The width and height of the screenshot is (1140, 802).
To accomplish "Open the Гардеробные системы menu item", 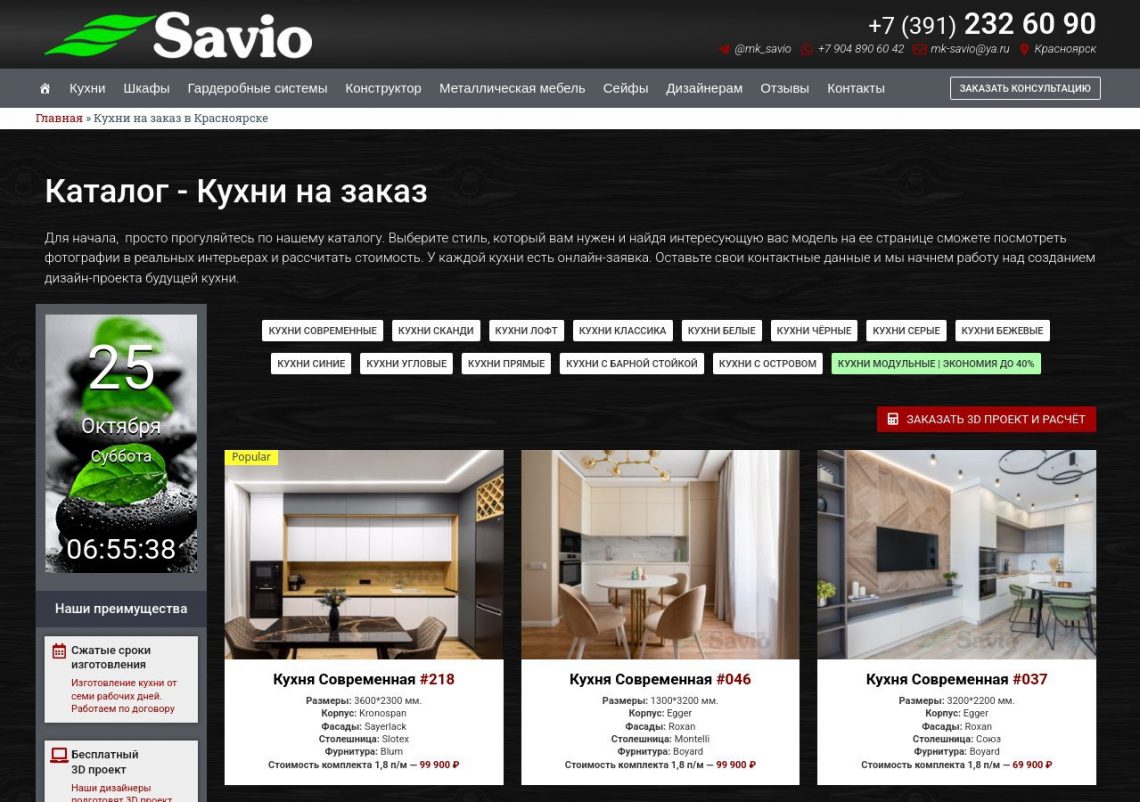I will pos(257,89).
